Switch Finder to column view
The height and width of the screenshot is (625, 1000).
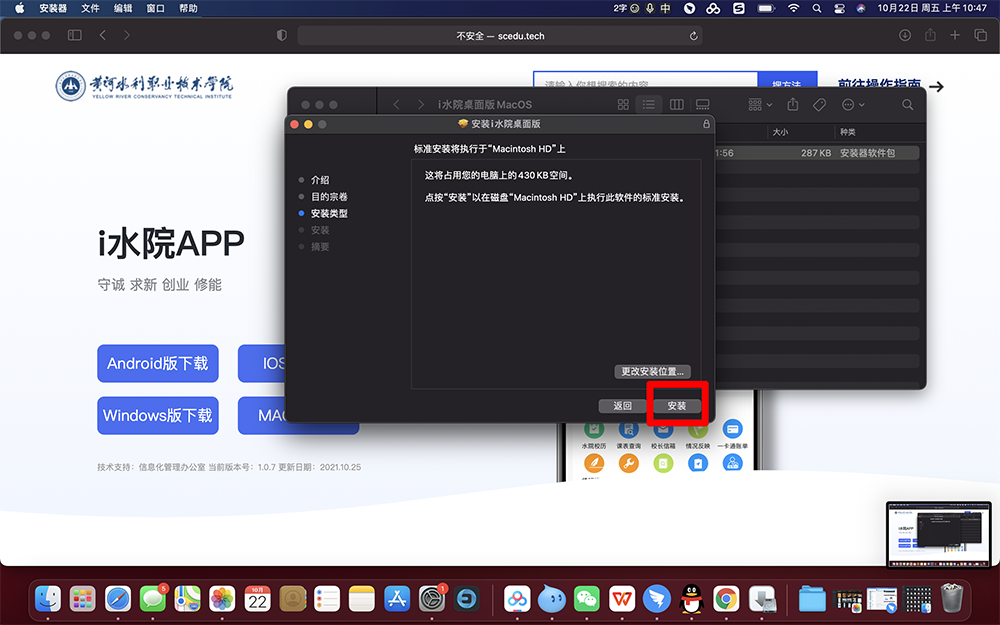click(x=676, y=105)
